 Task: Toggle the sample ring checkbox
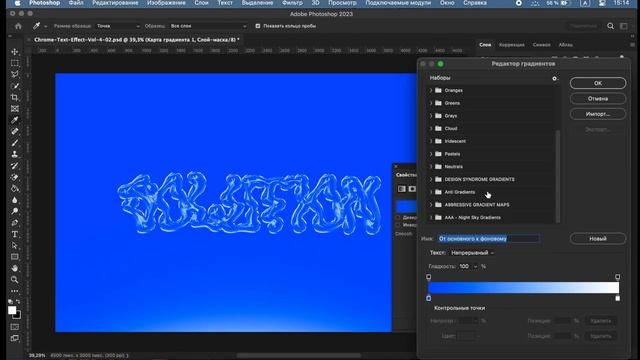(x=258, y=26)
